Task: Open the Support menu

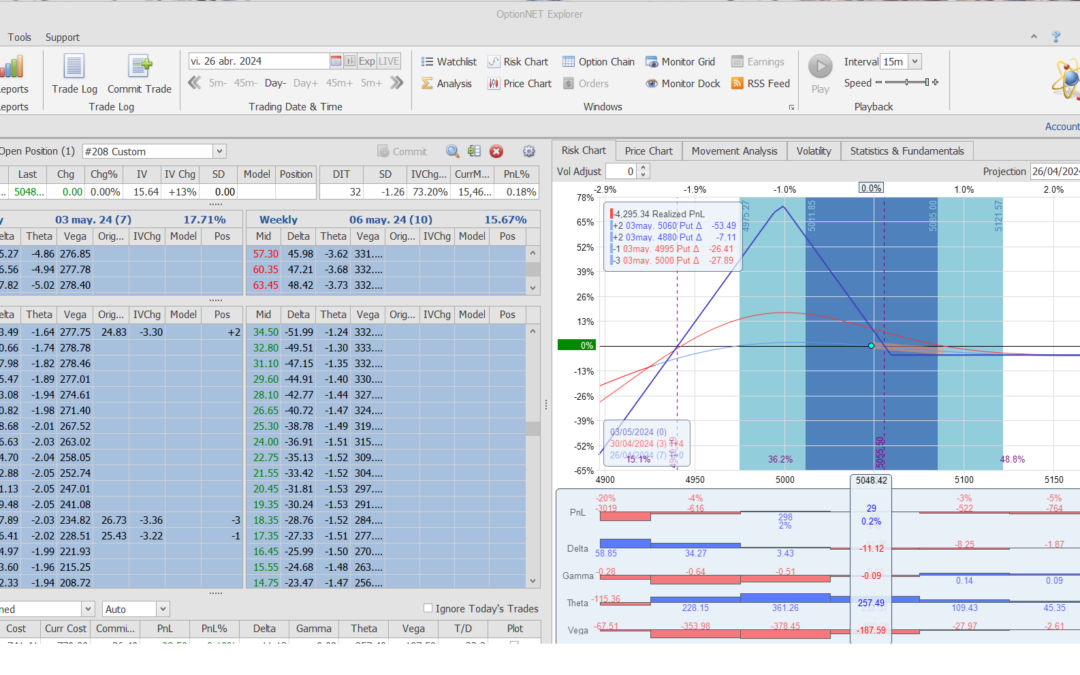Action: click(x=62, y=37)
